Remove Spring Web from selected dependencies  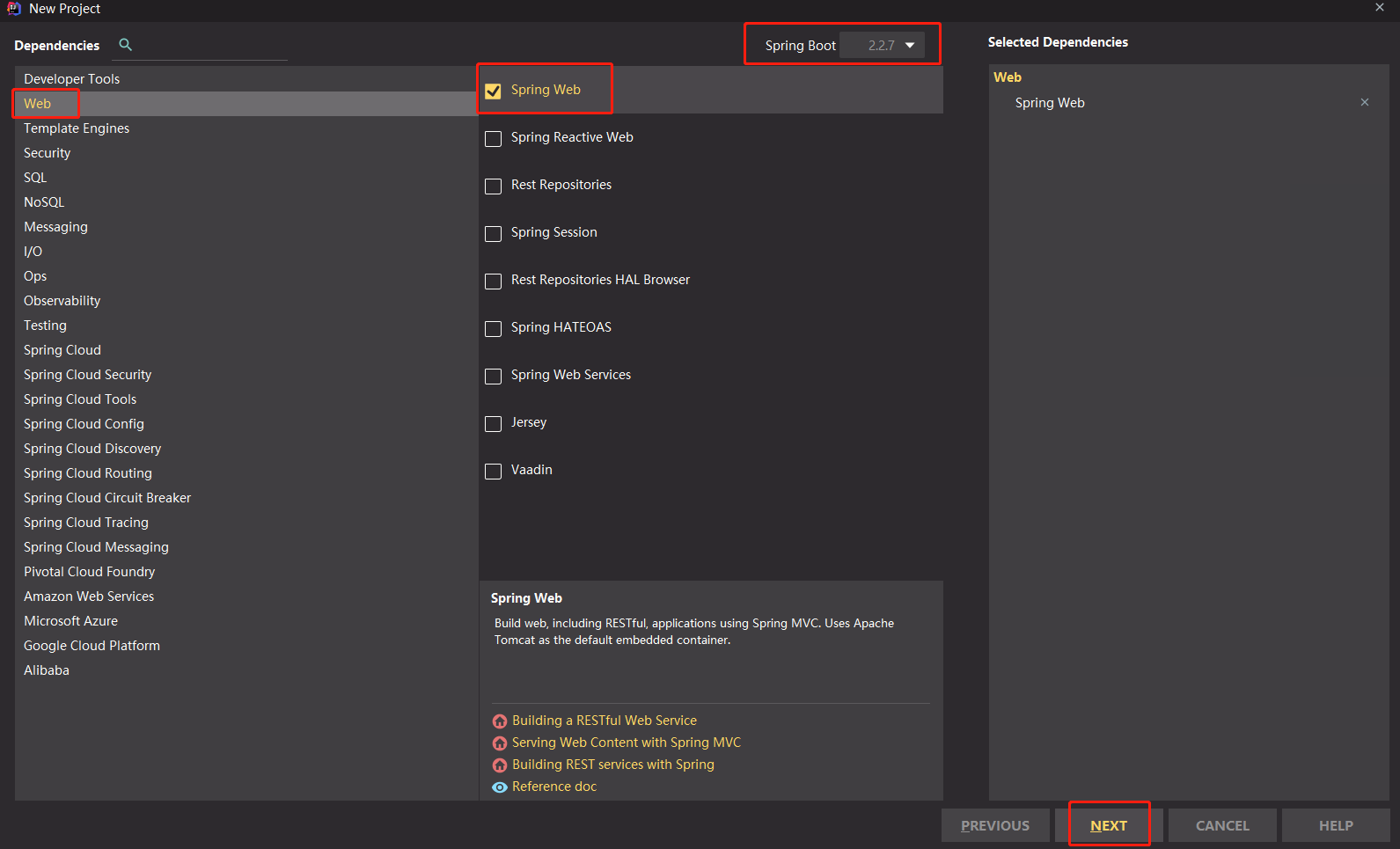pos(1365,102)
